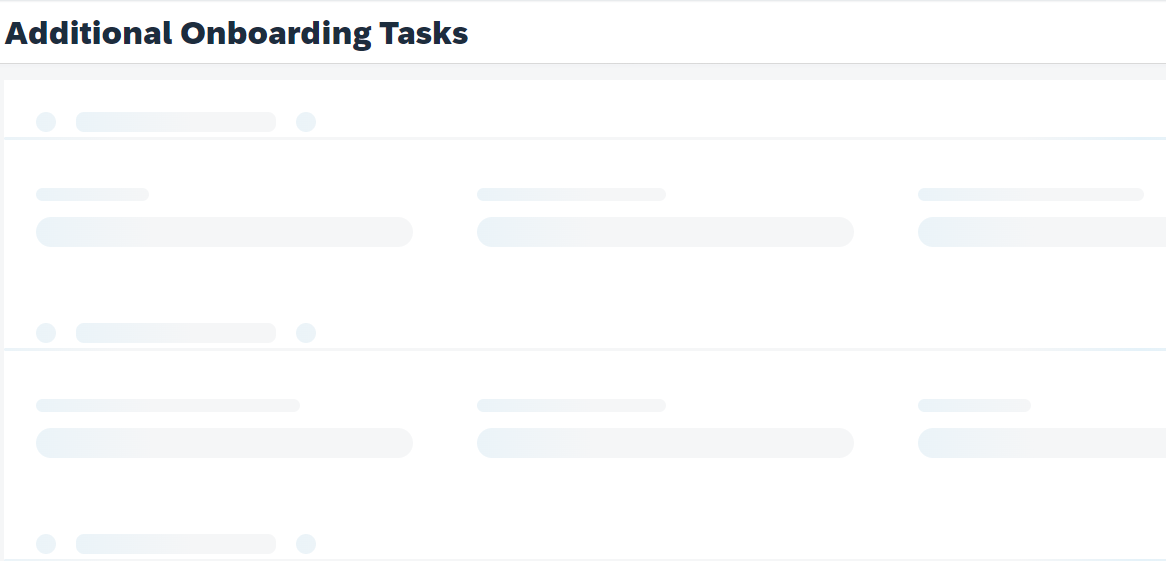Click the long label placeholder in second section's first column
This screenshot has width=1166, height=561.
coord(168,405)
